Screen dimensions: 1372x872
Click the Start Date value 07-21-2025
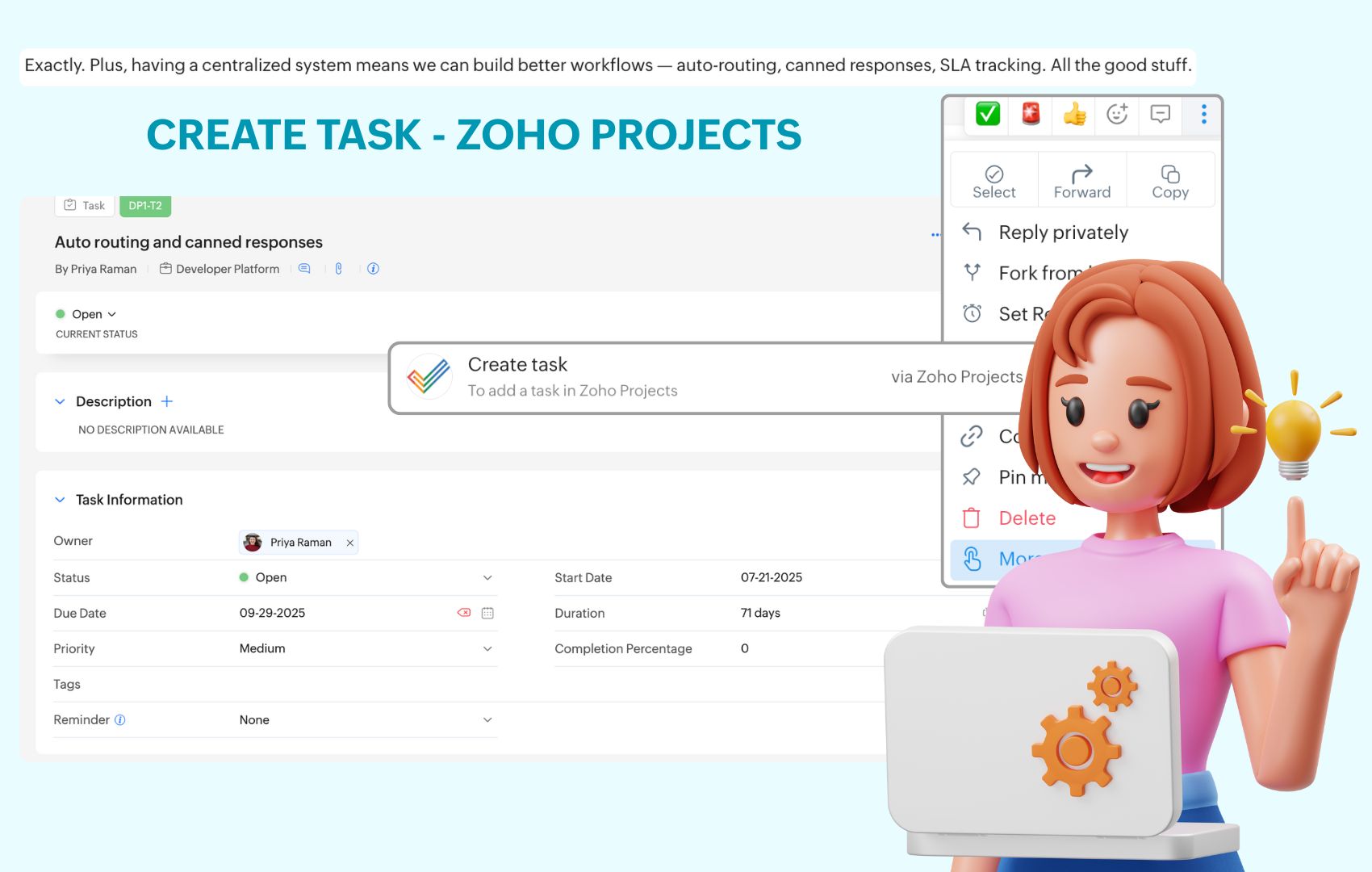[x=772, y=577]
